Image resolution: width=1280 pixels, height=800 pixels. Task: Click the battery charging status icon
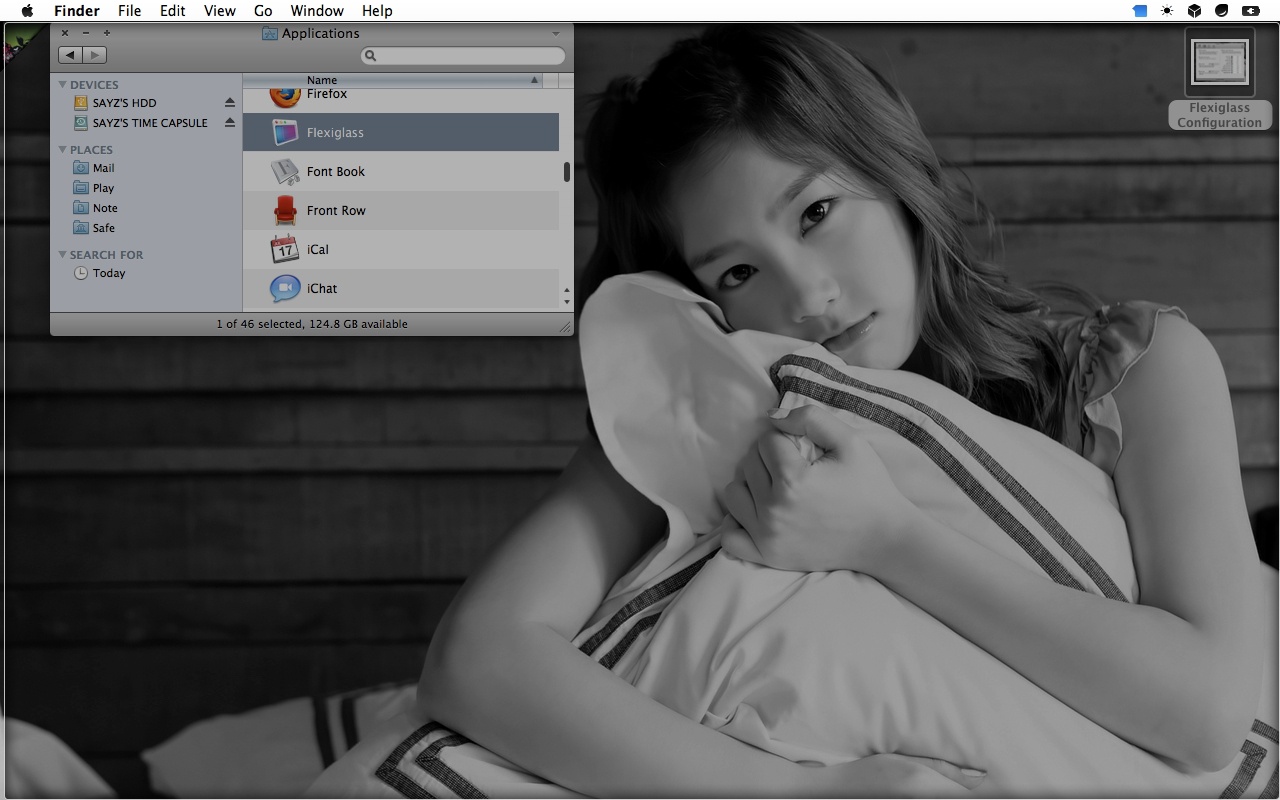[1250, 11]
